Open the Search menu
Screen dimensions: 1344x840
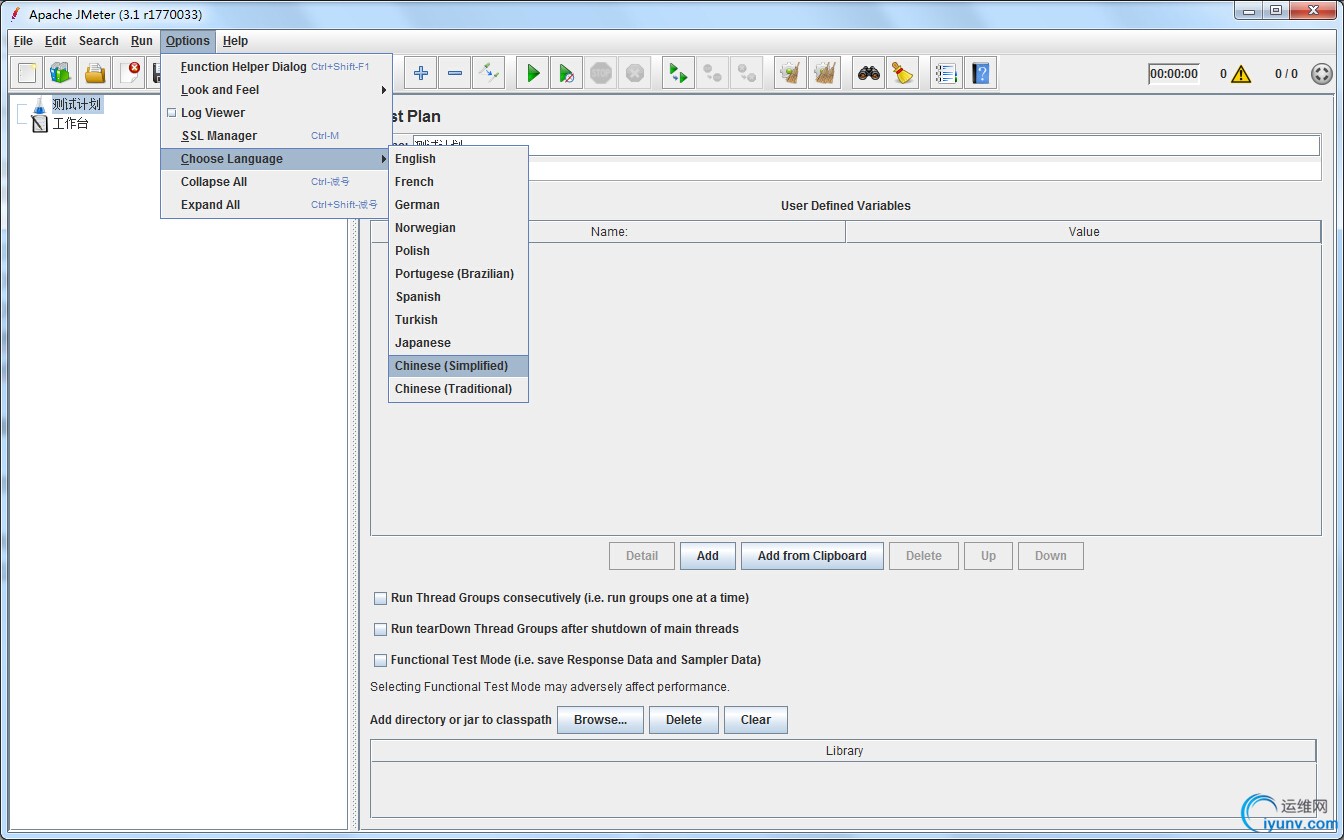pyautogui.click(x=99, y=41)
